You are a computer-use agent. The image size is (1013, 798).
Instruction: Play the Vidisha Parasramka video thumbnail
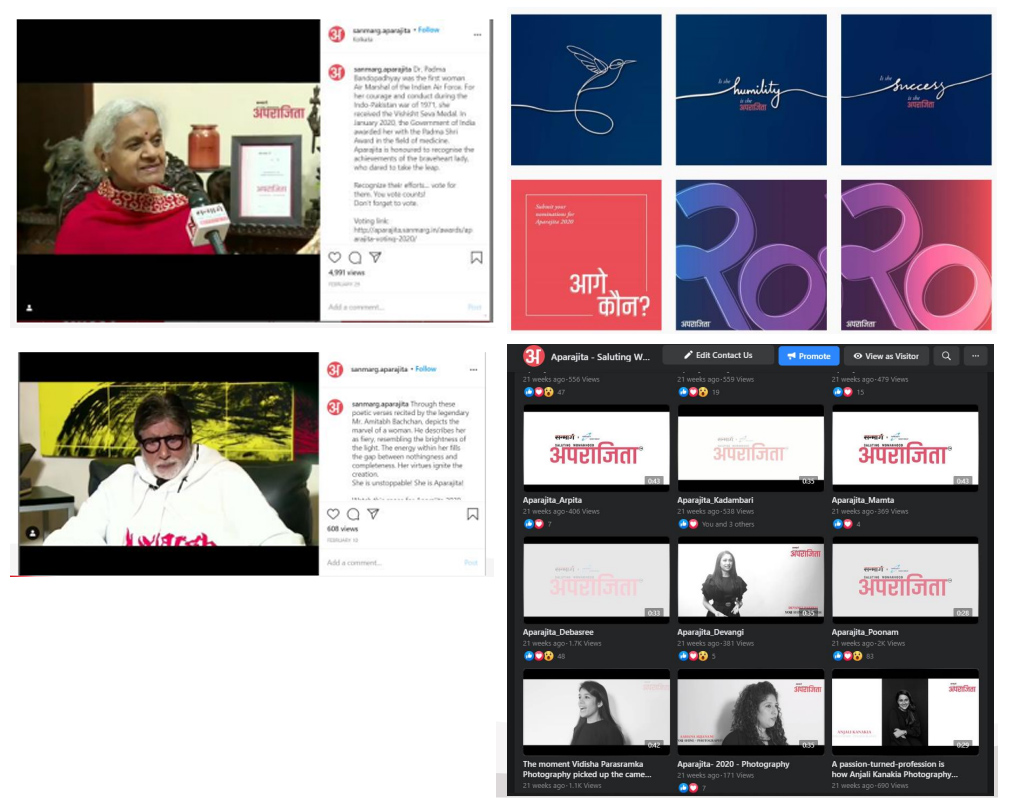(596, 711)
